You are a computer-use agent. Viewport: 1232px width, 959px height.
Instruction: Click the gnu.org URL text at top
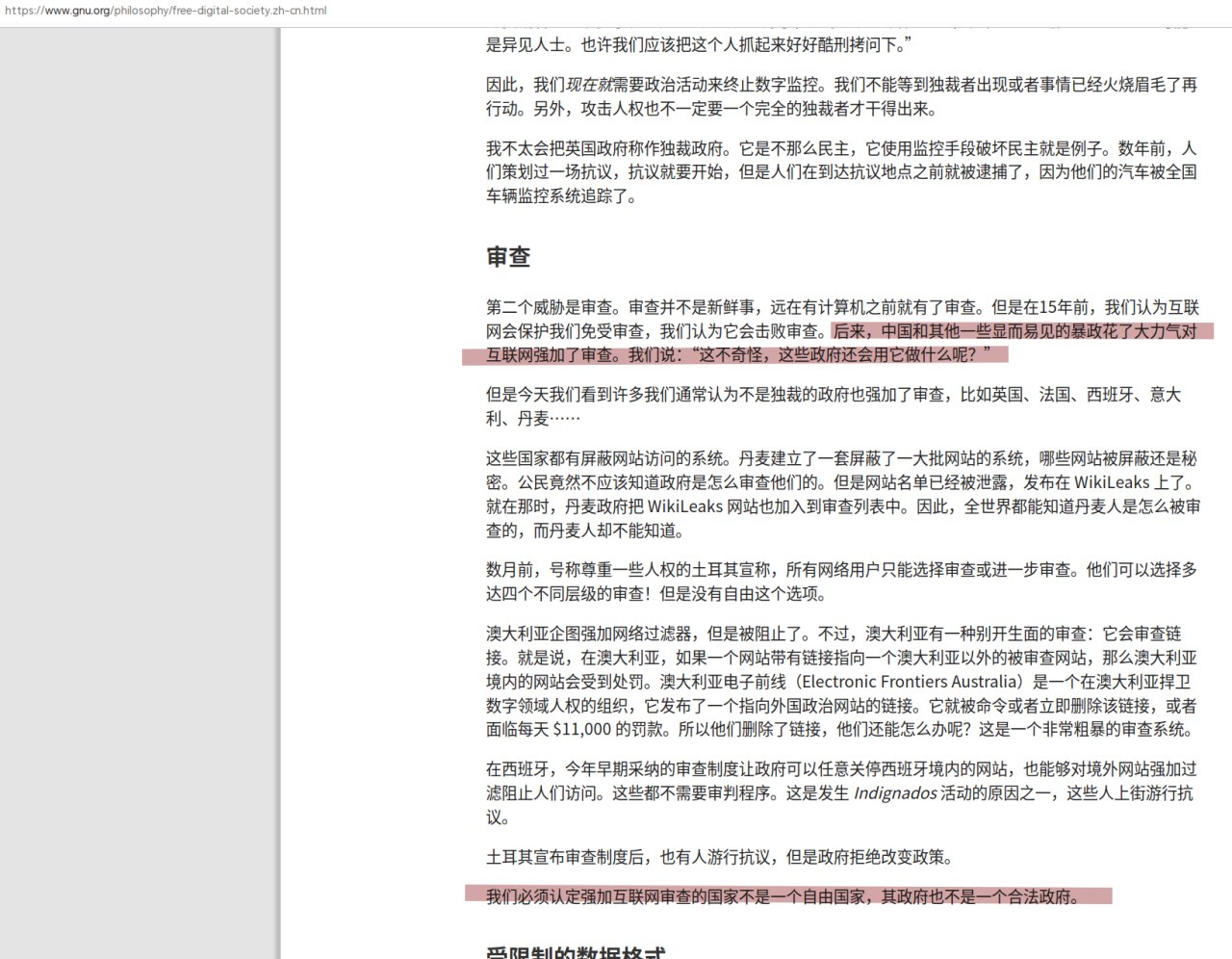tap(166, 11)
